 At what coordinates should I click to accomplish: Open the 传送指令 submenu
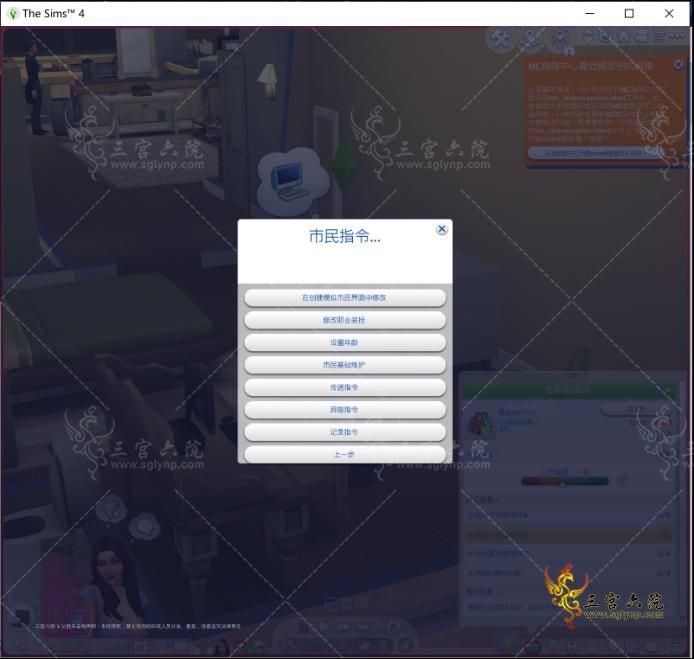tap(345, 388)
